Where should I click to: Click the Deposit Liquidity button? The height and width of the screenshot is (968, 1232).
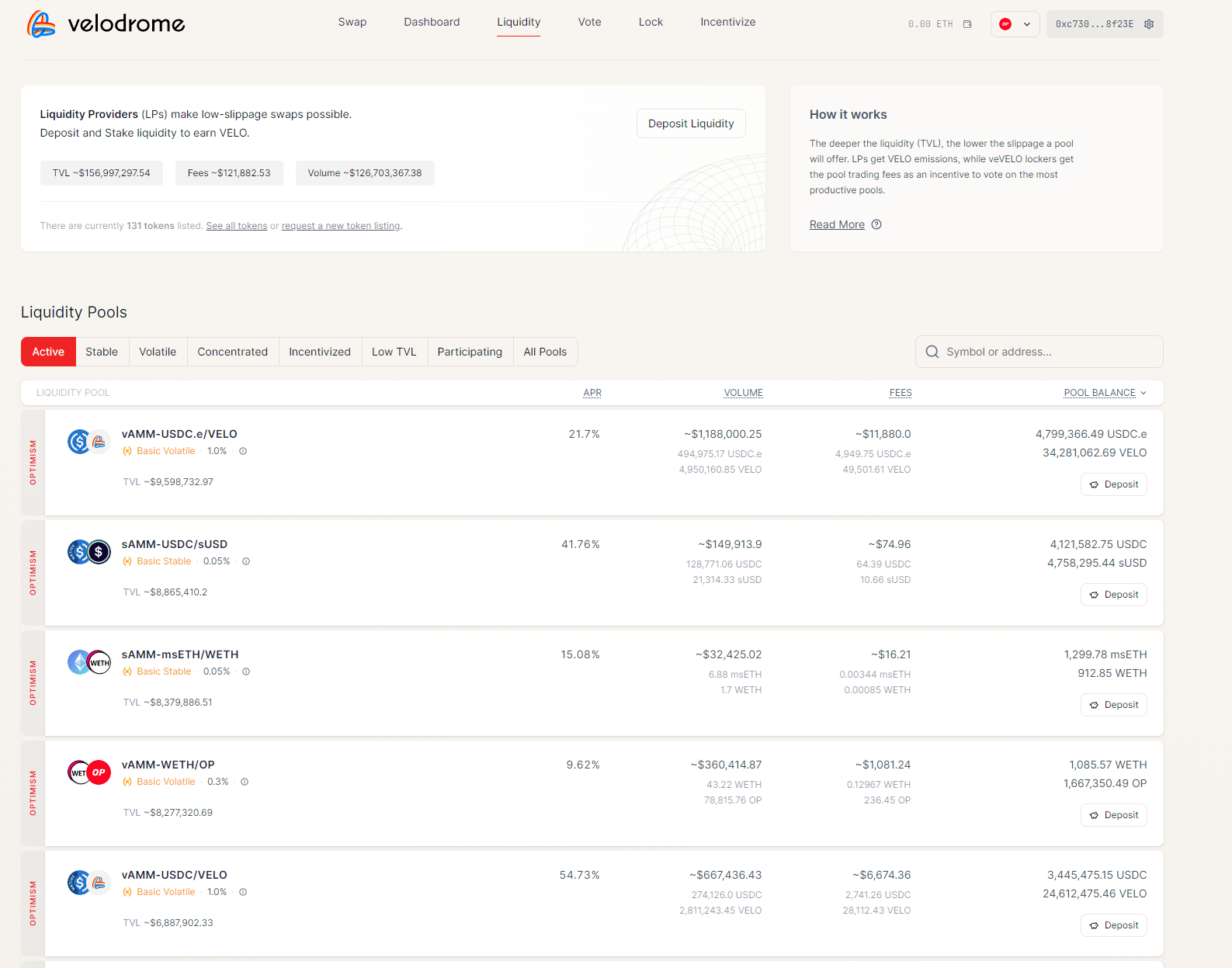click(691, 123)
